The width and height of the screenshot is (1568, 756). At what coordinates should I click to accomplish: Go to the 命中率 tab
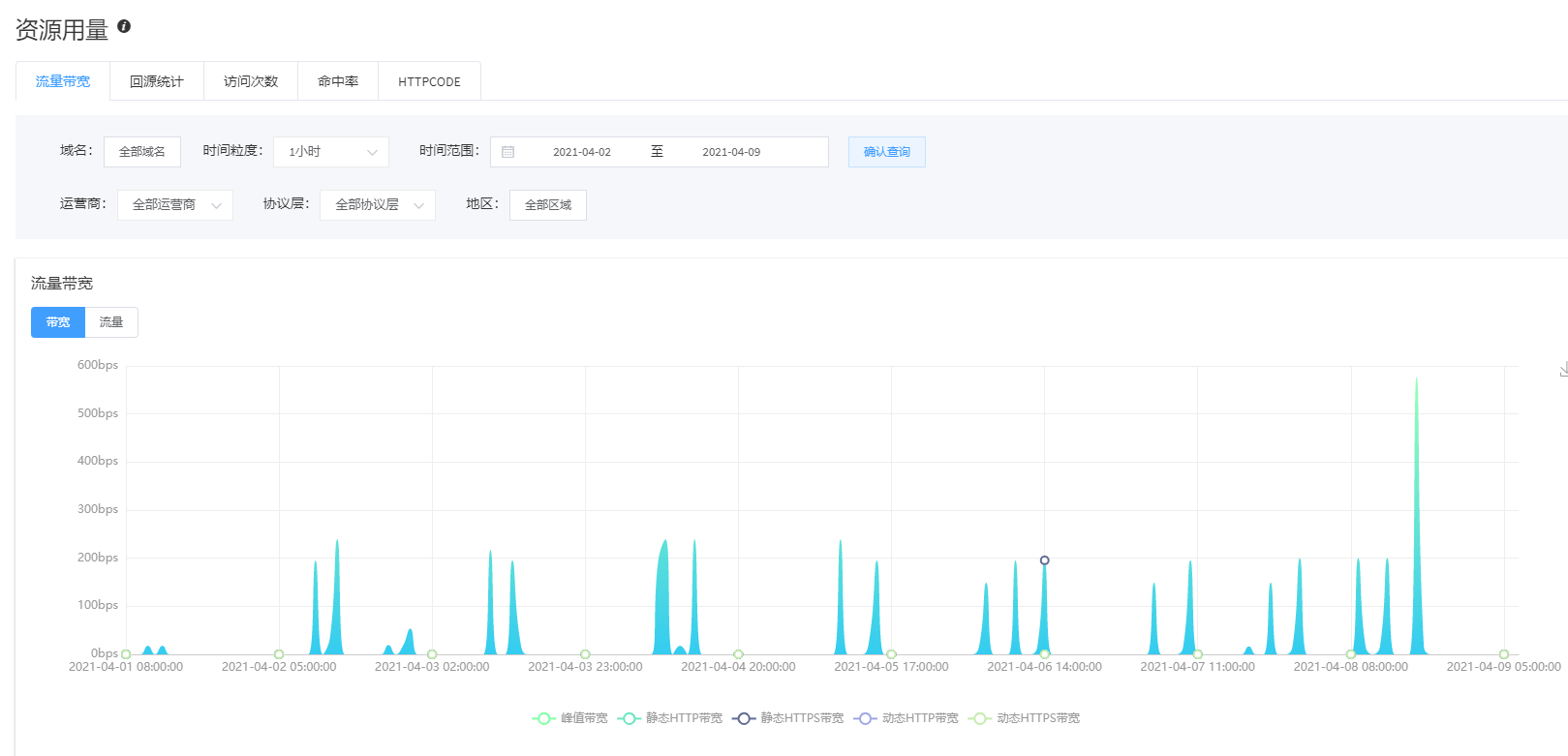tap(338, 81)
